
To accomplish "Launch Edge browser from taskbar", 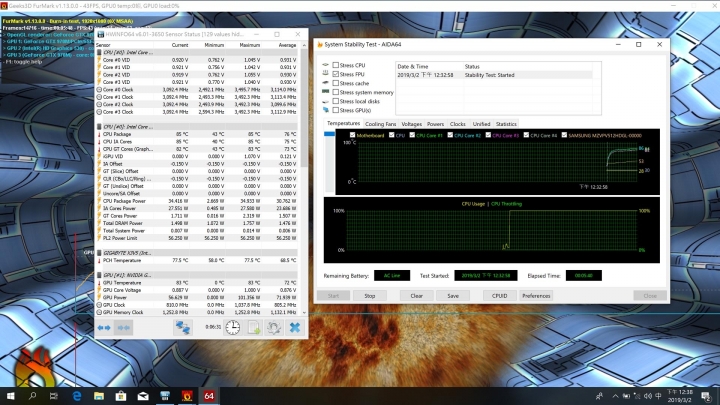I will 77,396.
